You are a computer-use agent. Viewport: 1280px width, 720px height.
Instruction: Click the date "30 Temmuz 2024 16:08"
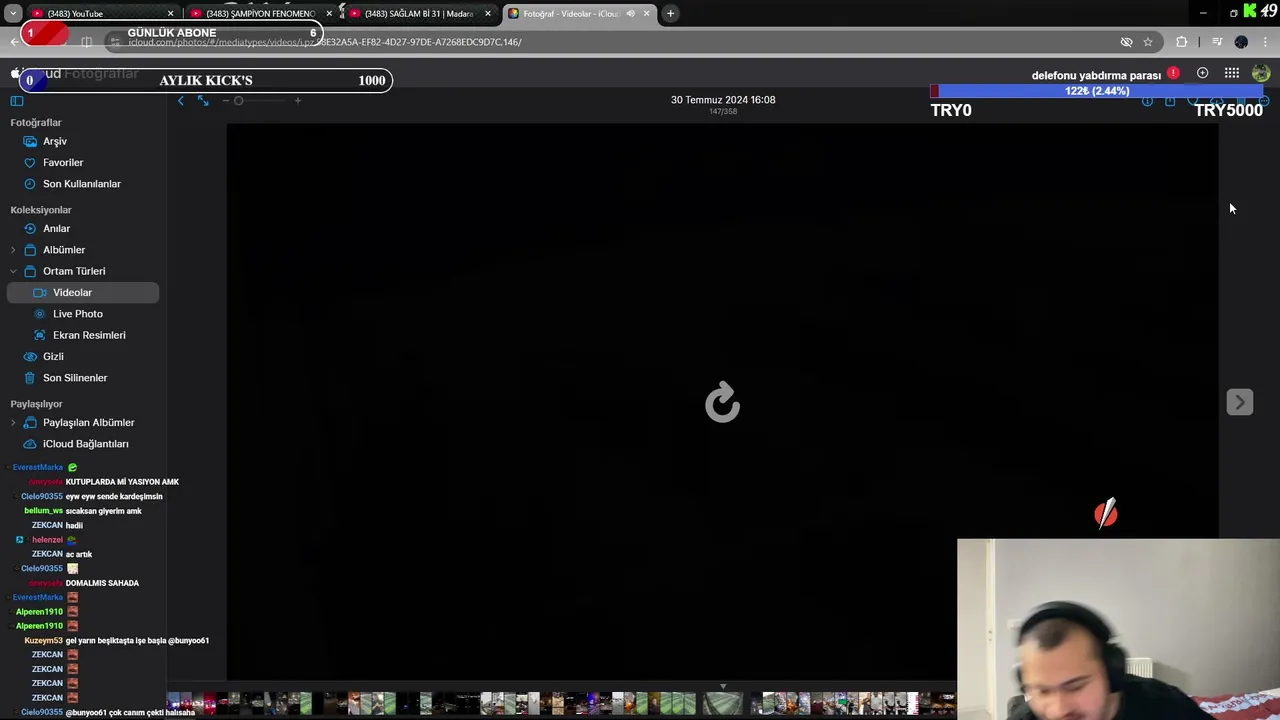click(723, 100)
